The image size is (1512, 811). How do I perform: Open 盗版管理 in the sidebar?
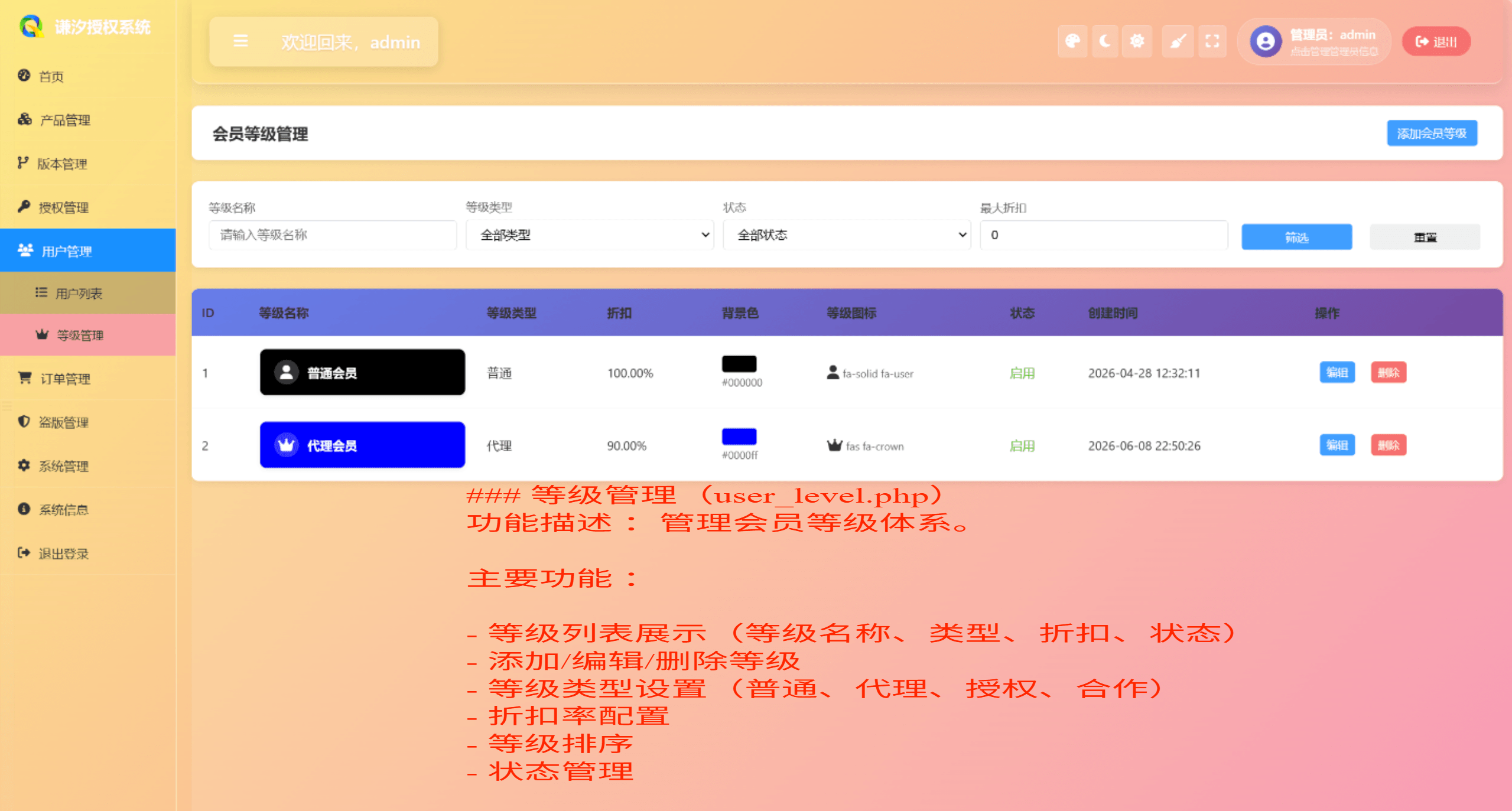pos(88,422)
